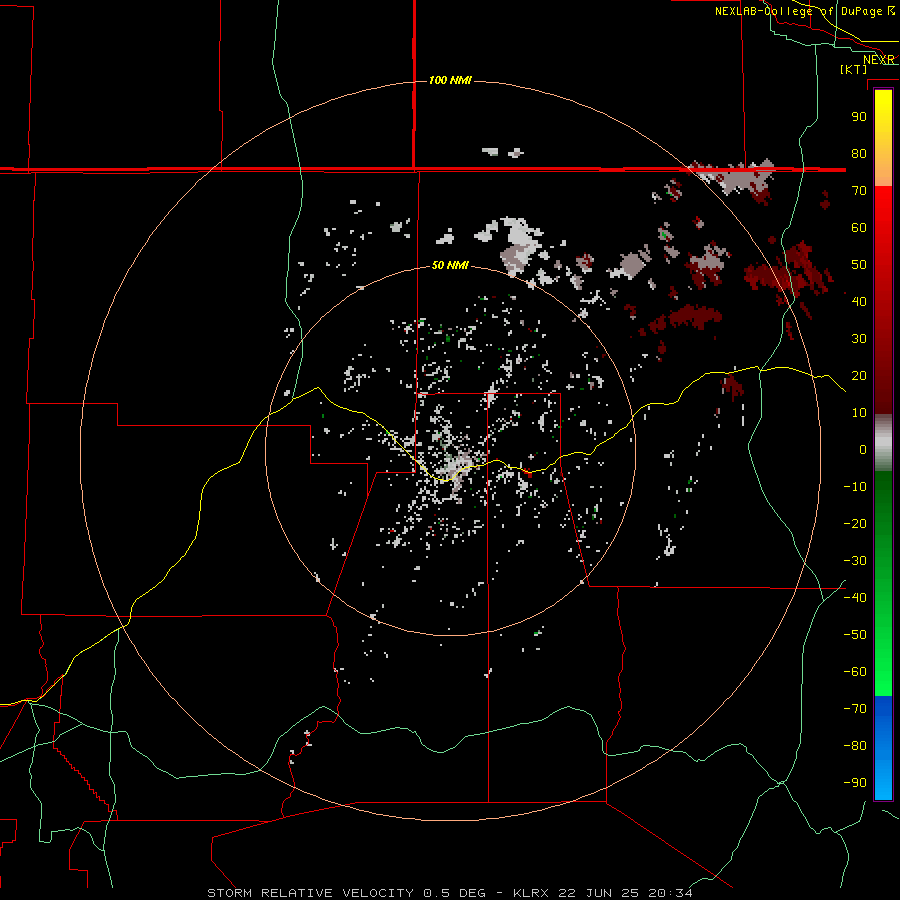Click the 90 knot label on the scale
Viewport: 900px width, 900px height.
(x=859, y=117)
